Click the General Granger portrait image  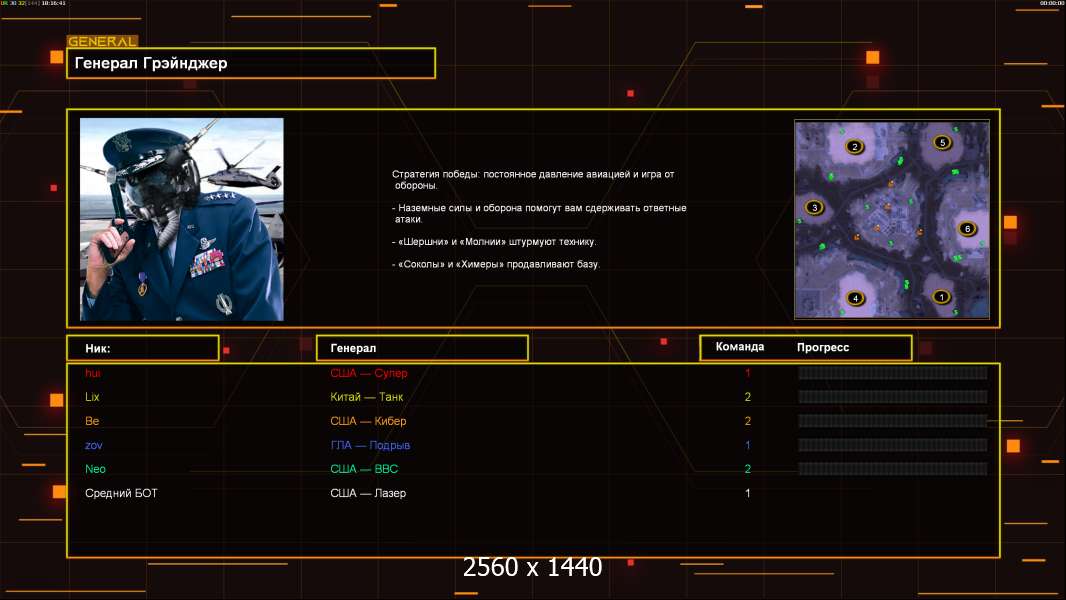(181, 219)
